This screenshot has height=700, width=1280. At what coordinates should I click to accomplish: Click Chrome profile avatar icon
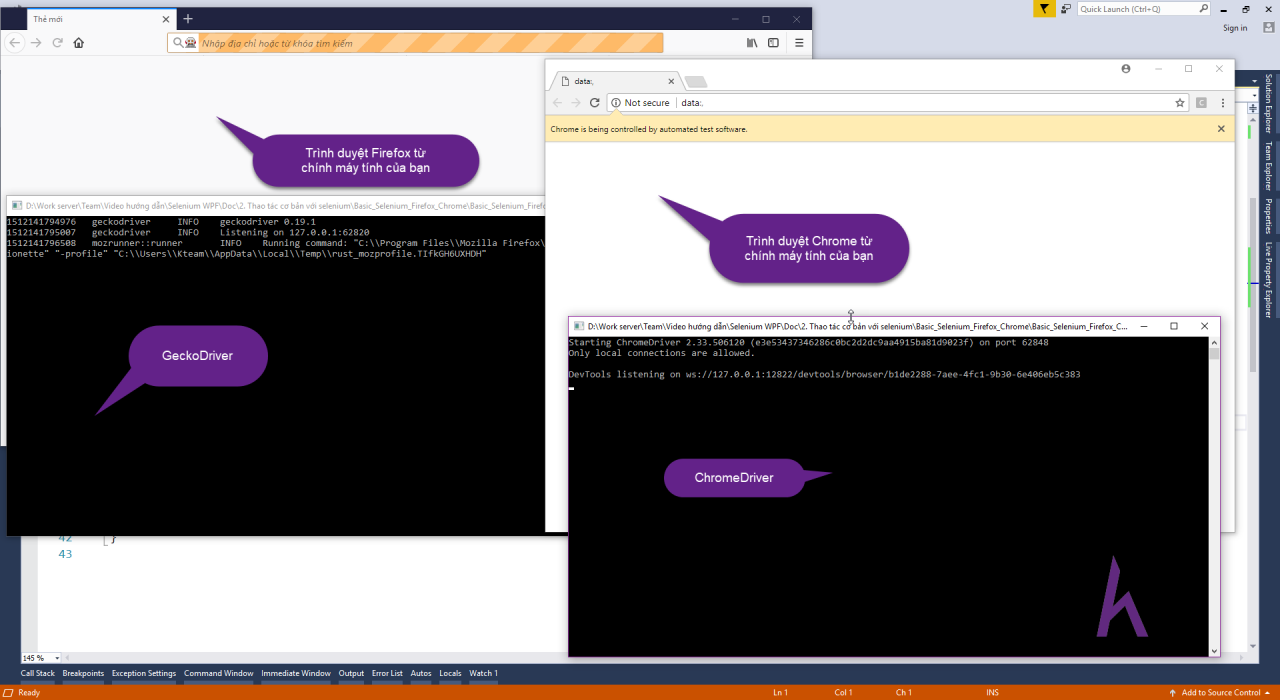pyautogui.click(x=1126, y=69)
